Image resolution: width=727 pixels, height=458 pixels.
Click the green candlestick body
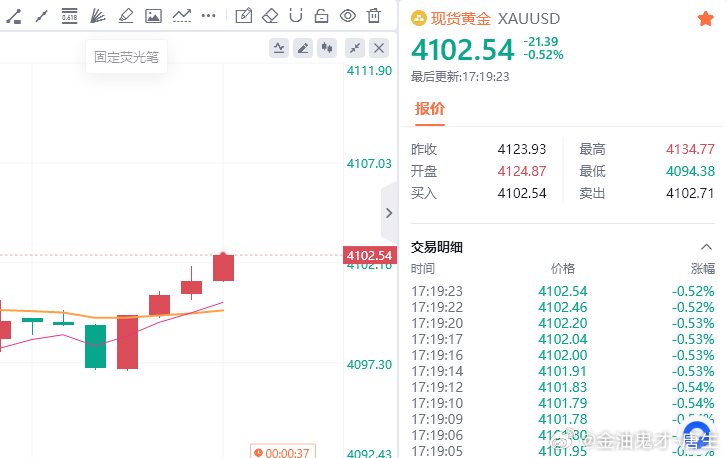96,346
